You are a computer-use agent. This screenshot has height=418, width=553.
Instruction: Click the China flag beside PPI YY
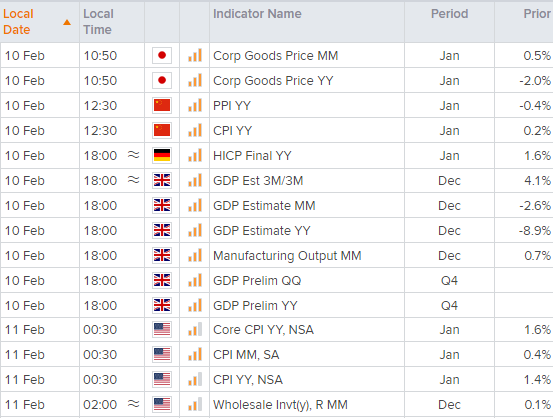pyautogui.click(x=162, y=105)
